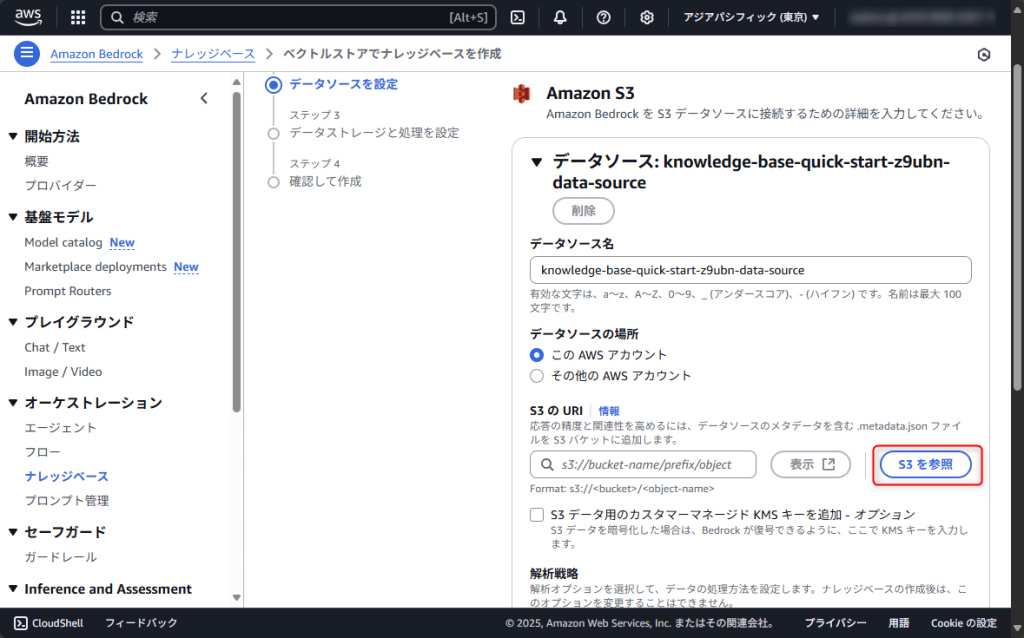Screen dimensions: 1024x638
Task: Click the 解析戦略 heading
Action: point(554,573)
